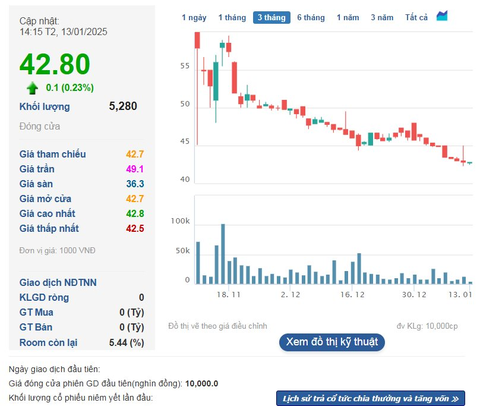The height and width of the screenshot is (406, 480).
Task: Click the area chart icon beside Tất cả
Action: pyautogui.click(x=442, y=16)
